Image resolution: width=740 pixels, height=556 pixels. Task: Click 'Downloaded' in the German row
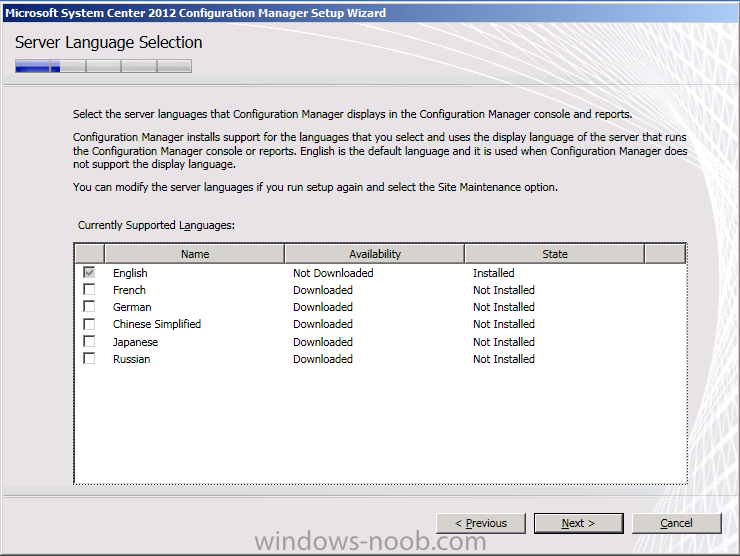[x=323, y=307]
